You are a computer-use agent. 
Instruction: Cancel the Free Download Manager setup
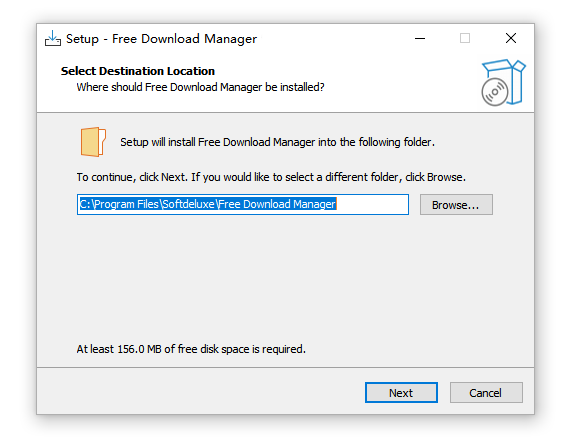pyautogui.click(x=486, y=392)
